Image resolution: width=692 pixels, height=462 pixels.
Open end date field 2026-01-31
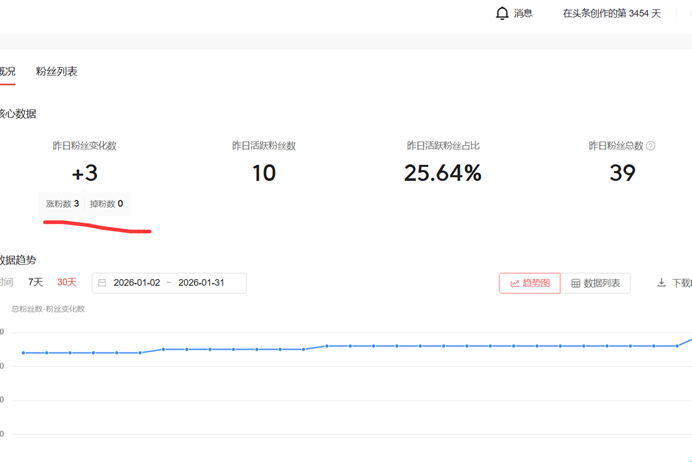tap(201, 283)
